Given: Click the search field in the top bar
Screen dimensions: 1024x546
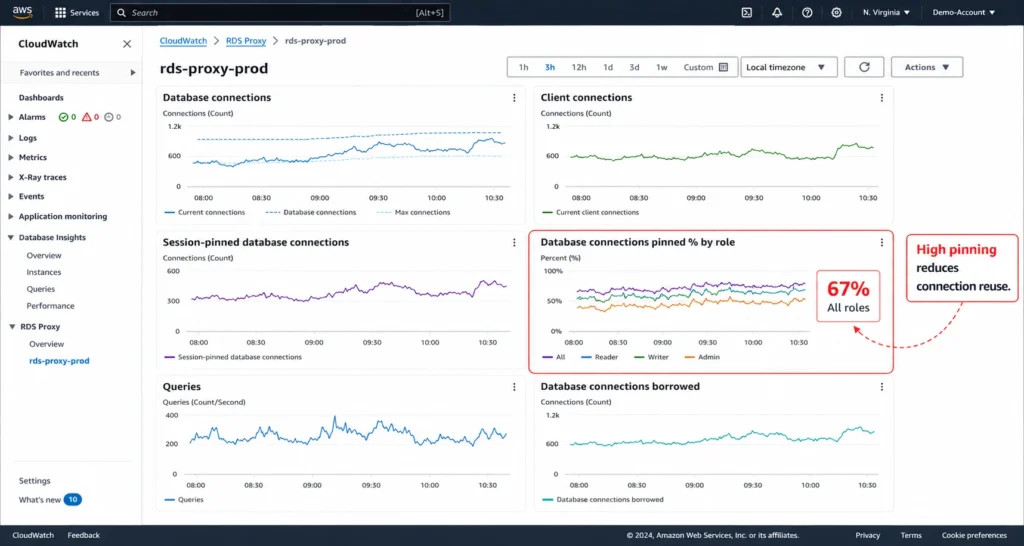Looking at the screenshot, I should (x=280, y=12).
